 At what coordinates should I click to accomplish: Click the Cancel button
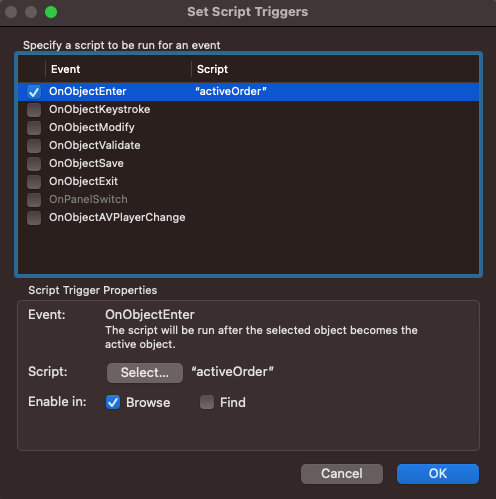pos(342,474)
